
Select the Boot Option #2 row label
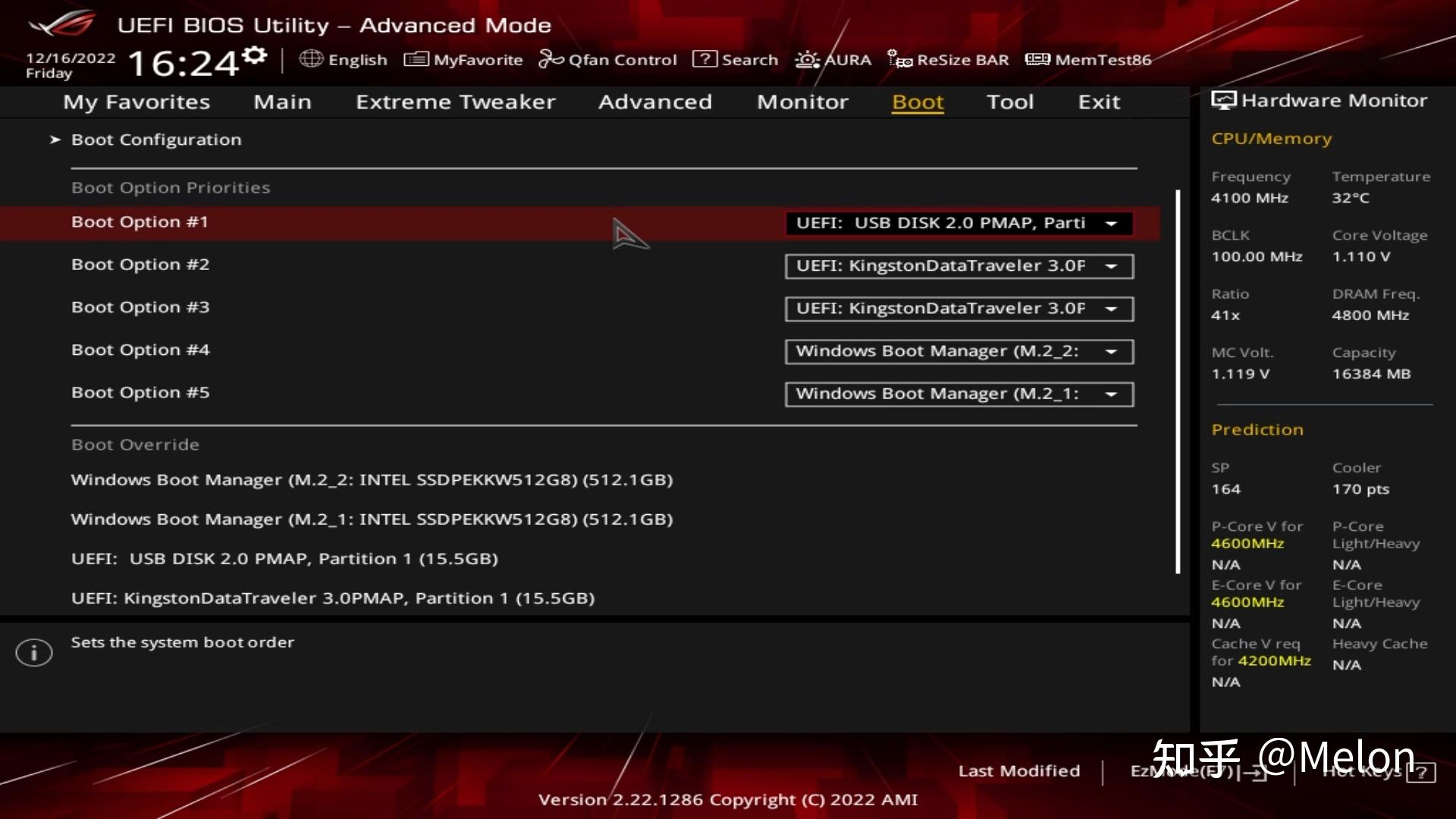click(x=140, y=265)
